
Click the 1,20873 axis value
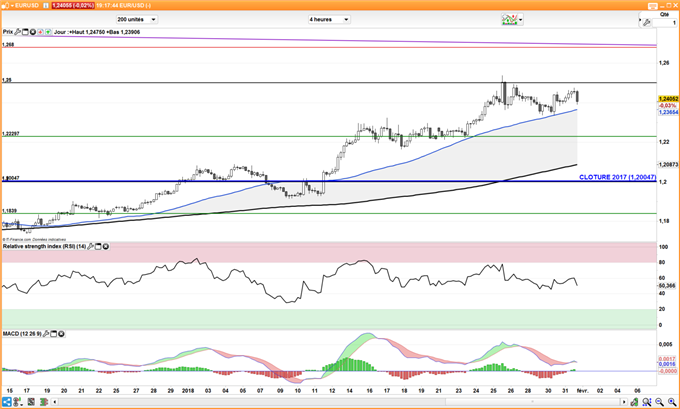[x=668, y=164]
